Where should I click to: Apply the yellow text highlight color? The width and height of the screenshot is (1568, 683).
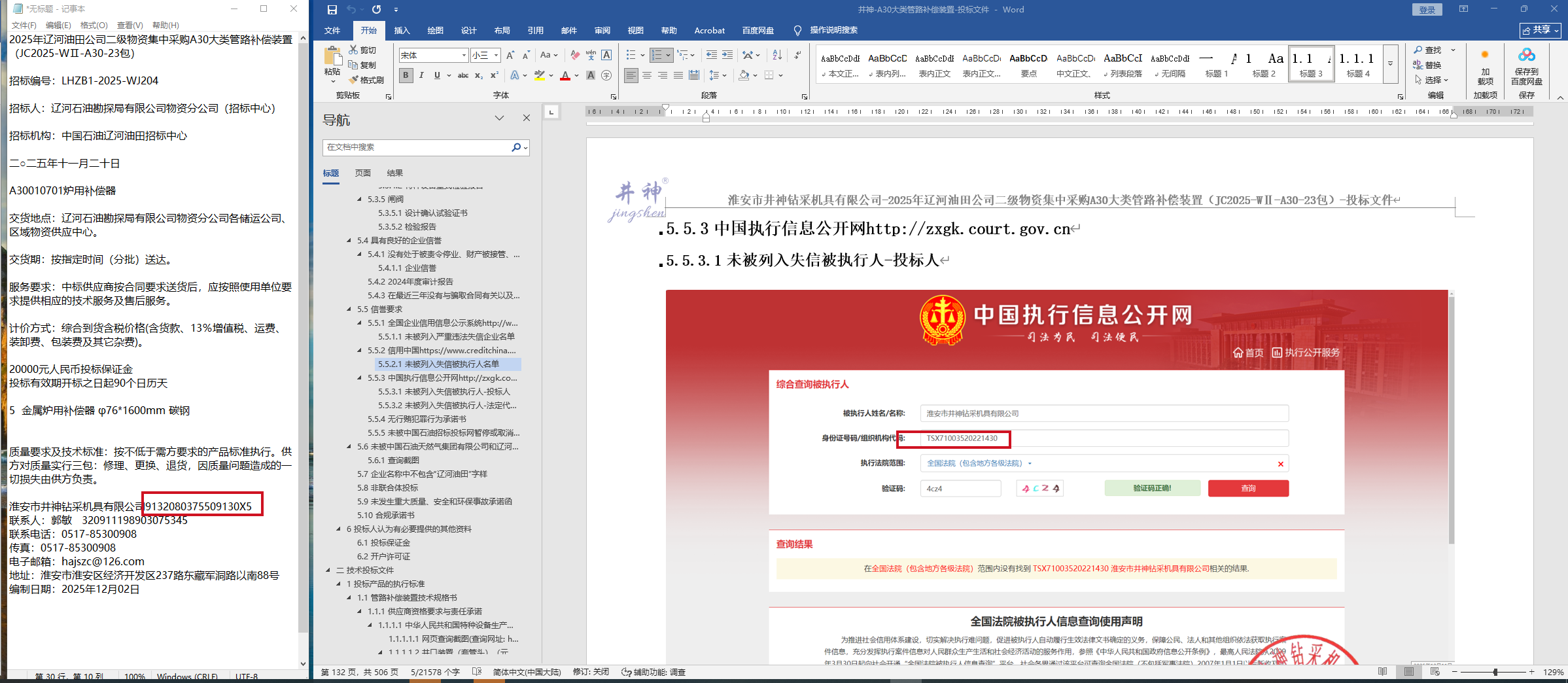(x=539, y=76)
